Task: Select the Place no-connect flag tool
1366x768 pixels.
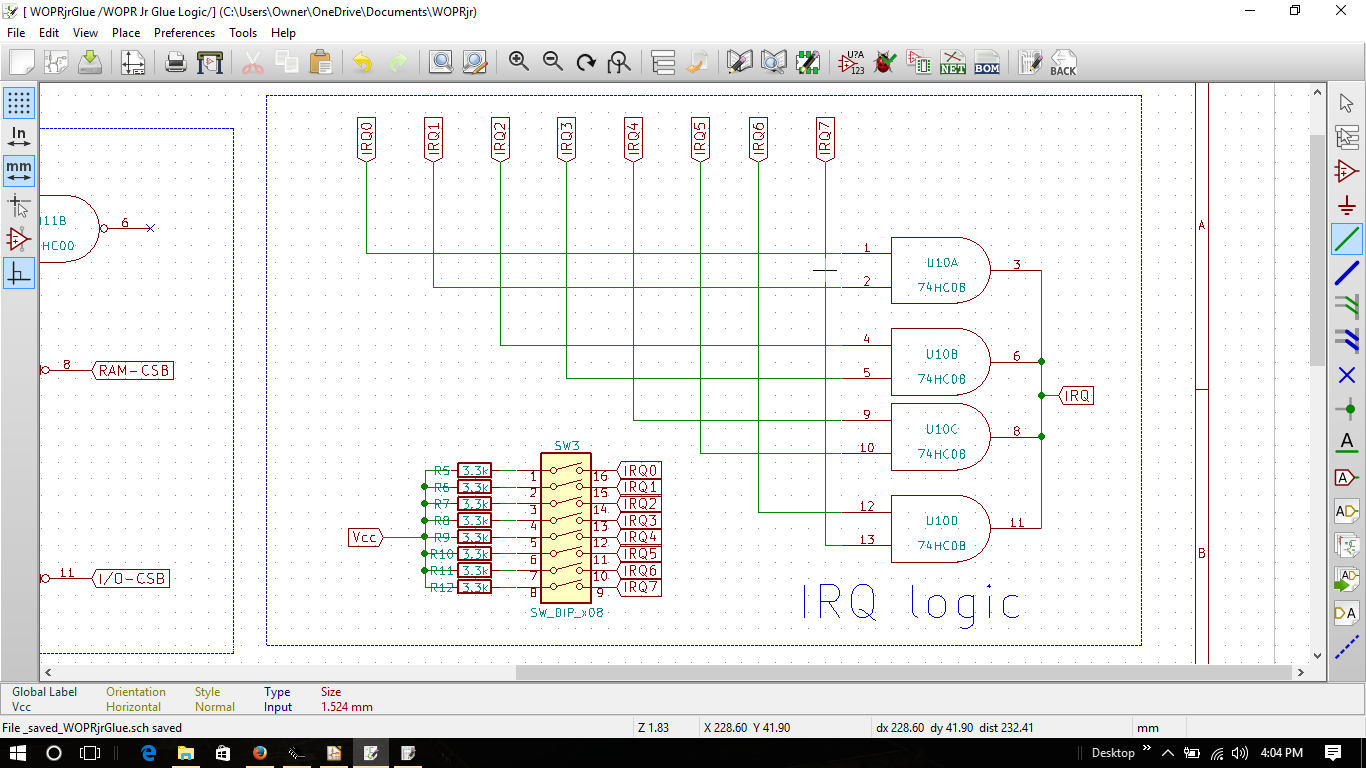Action: coord(1347,375)
